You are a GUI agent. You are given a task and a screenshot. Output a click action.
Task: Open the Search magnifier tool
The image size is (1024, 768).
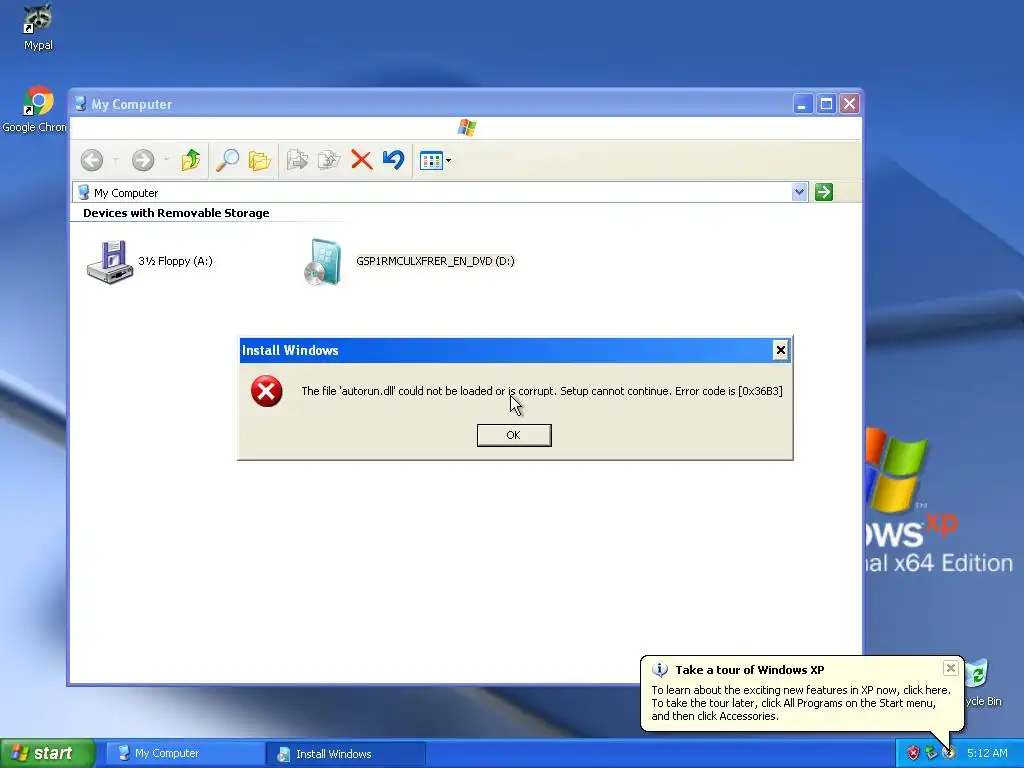(227, 160)
